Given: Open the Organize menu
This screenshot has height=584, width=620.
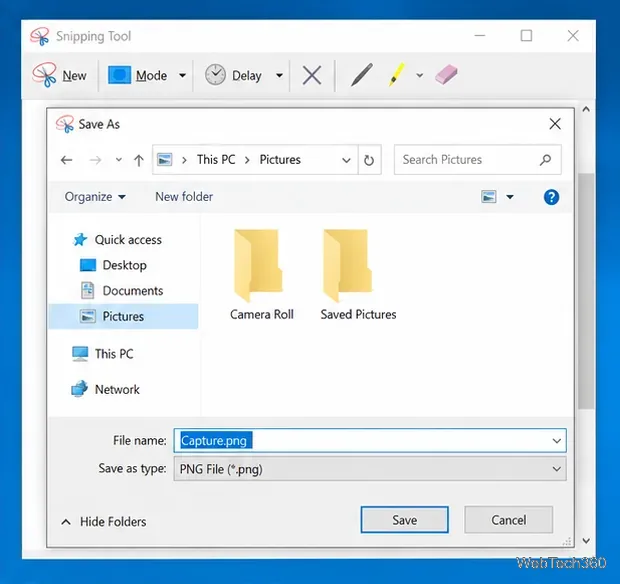Looking at the screenshot, I should coord(95,197).
